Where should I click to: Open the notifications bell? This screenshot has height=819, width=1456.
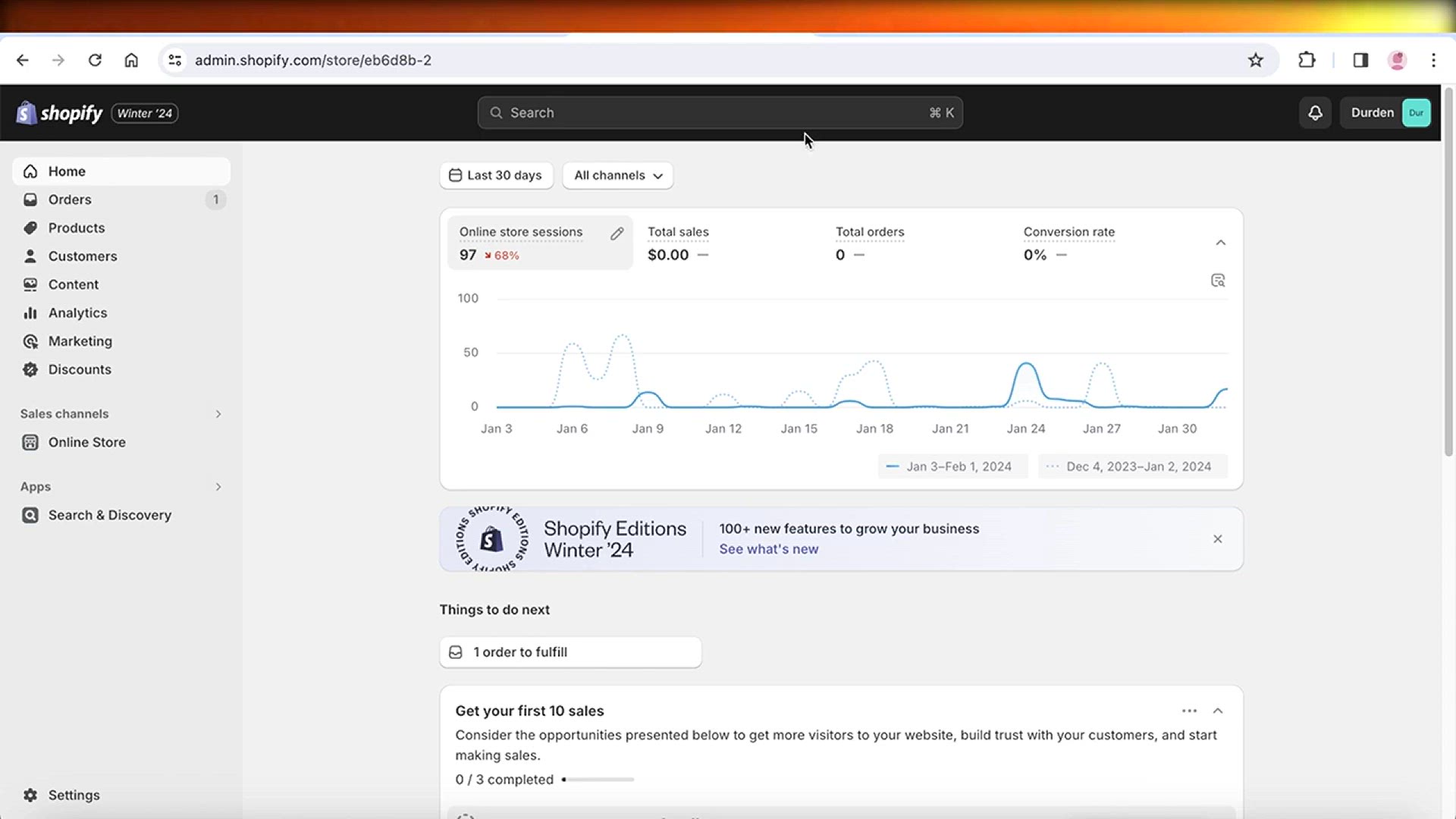tap(1315, 113)
